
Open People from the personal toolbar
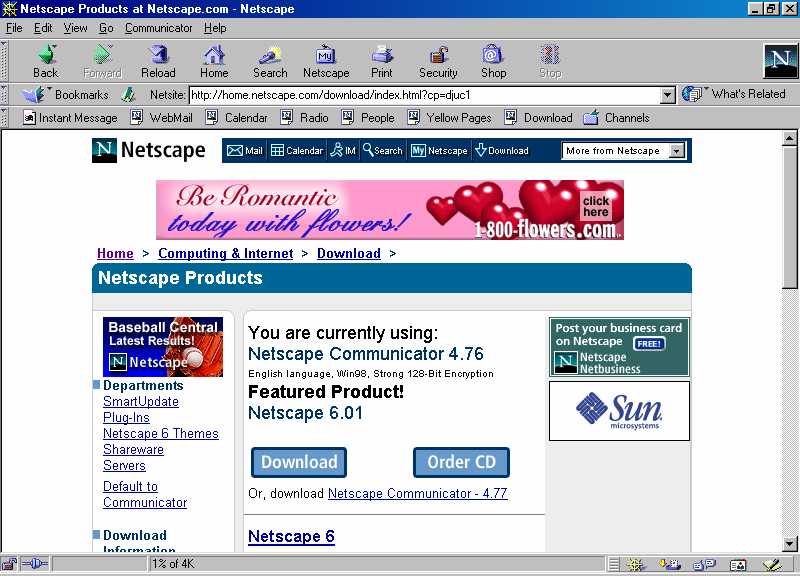(x=368, y=118)
